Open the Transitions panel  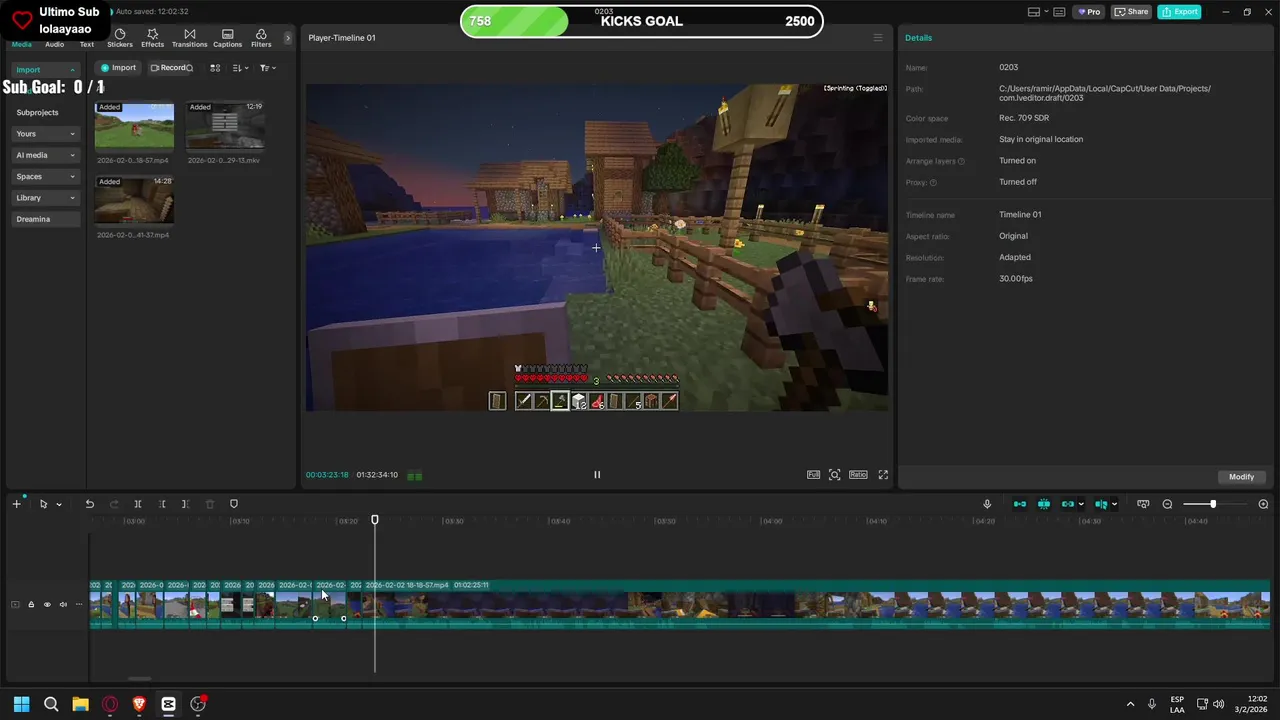click(189, 38)
